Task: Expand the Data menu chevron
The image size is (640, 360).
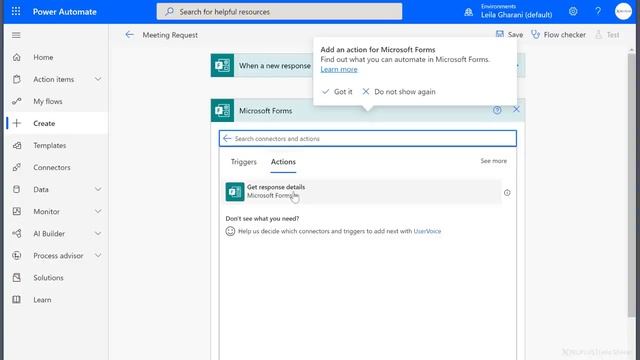Action: [98, 189]
